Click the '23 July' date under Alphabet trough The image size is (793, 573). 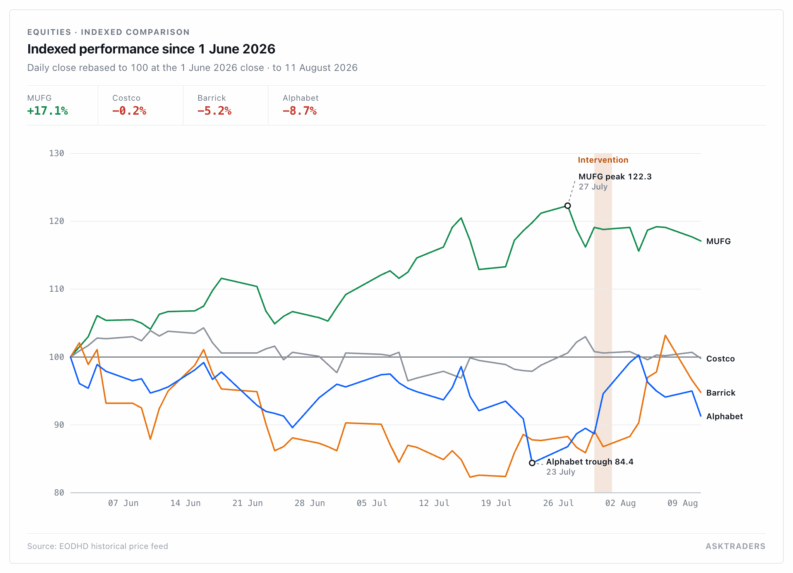[x=560, y=472]
